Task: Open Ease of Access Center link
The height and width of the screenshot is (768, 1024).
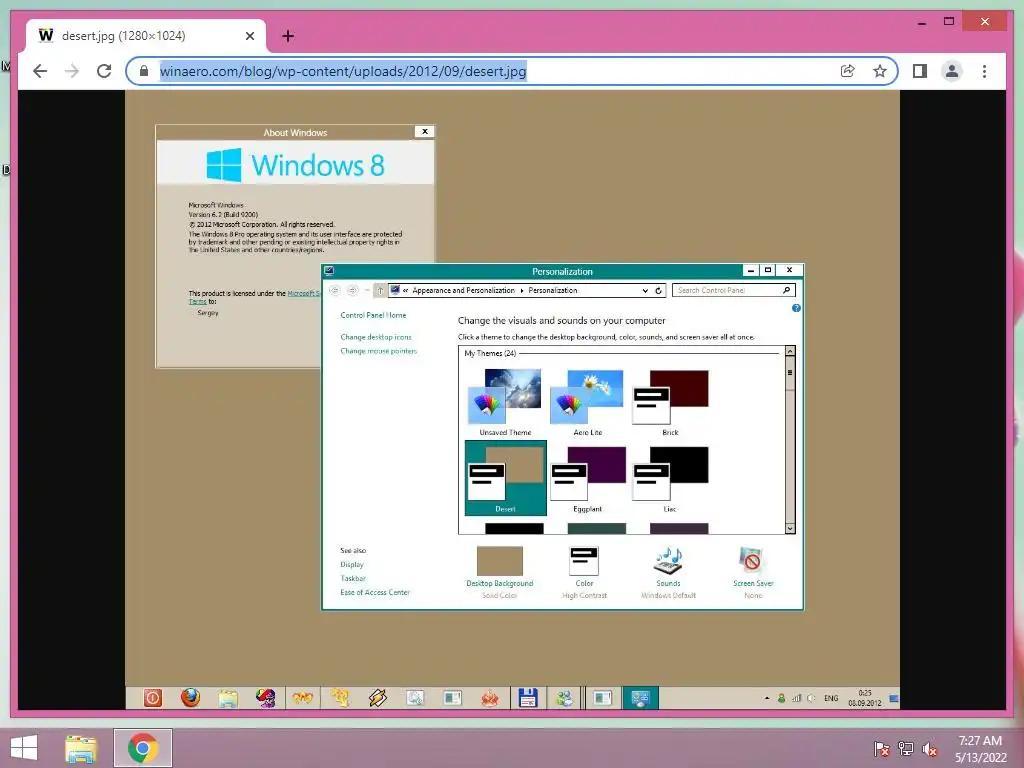Action: (x=375, y=592)
